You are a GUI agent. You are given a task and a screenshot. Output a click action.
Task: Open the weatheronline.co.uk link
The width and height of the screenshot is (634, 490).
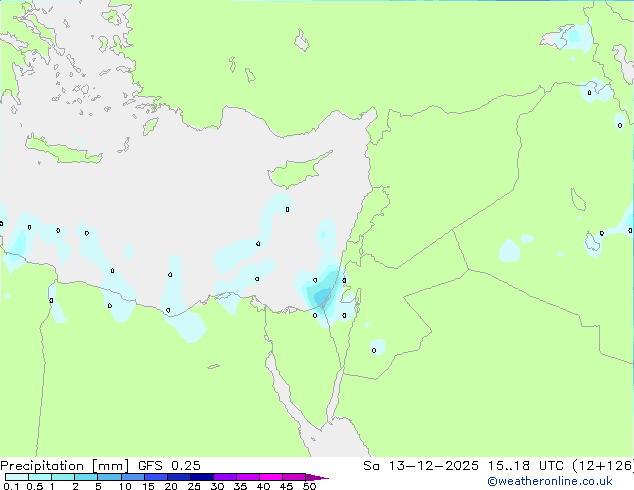(x=550, y=481)
